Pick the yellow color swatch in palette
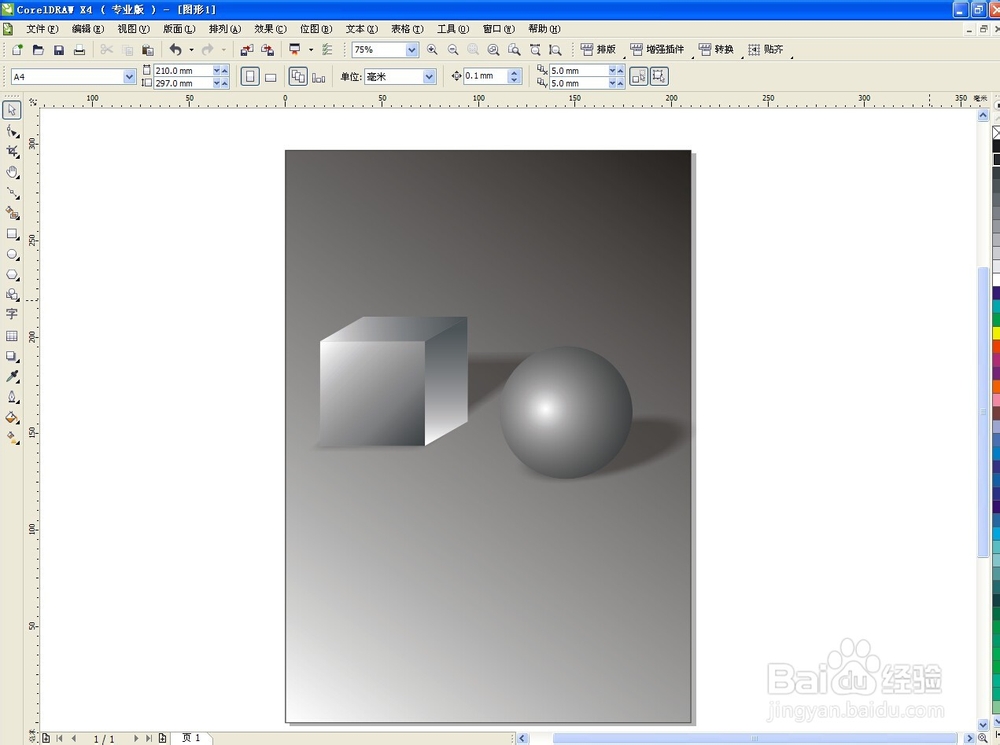The width and height of the screenshot is (1000, 745). tap(996, 334)
